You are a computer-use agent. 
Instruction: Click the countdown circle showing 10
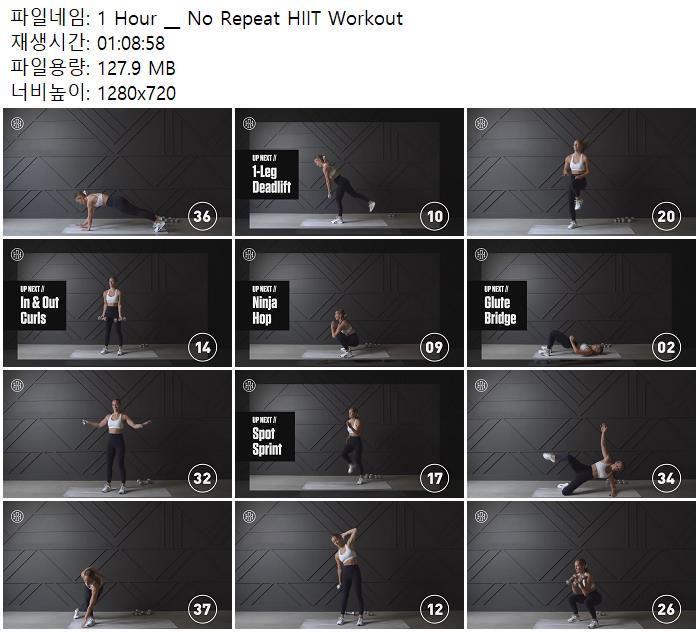tap(434, 216)
